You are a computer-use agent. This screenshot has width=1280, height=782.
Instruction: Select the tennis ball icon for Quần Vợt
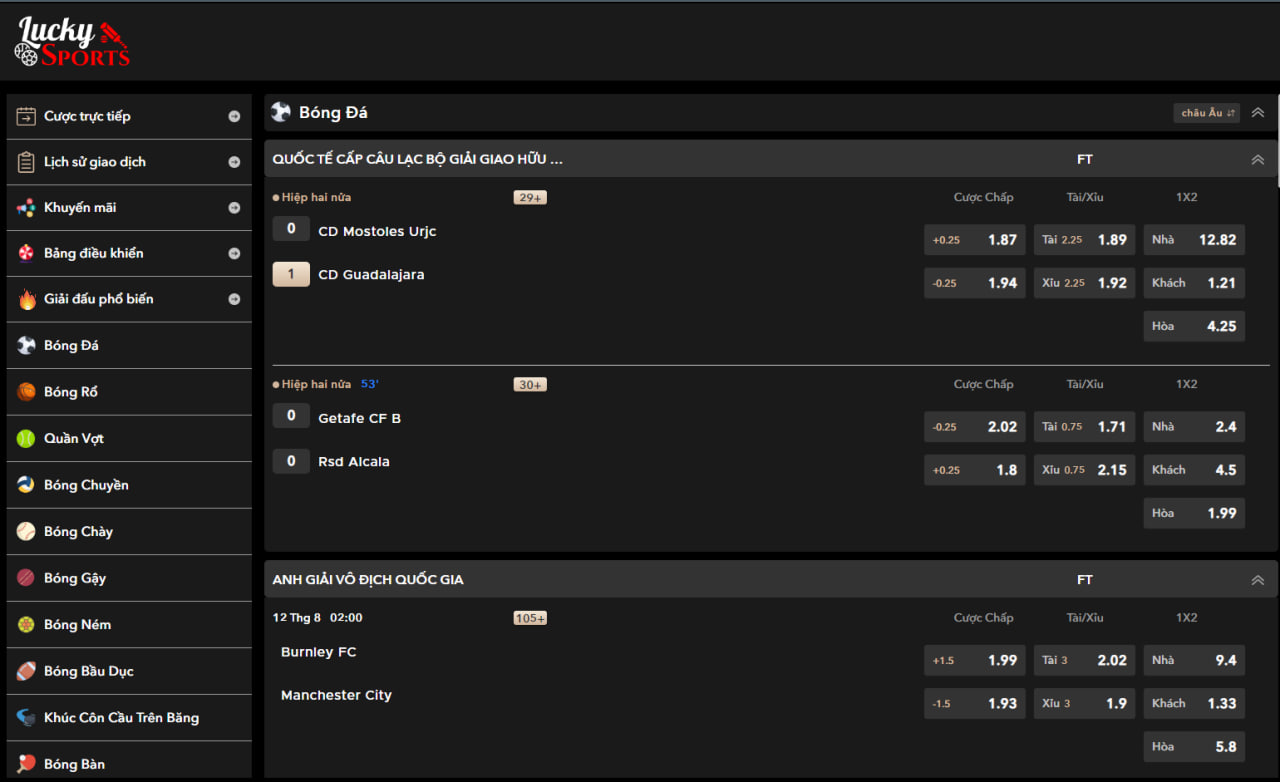(26, 438)
